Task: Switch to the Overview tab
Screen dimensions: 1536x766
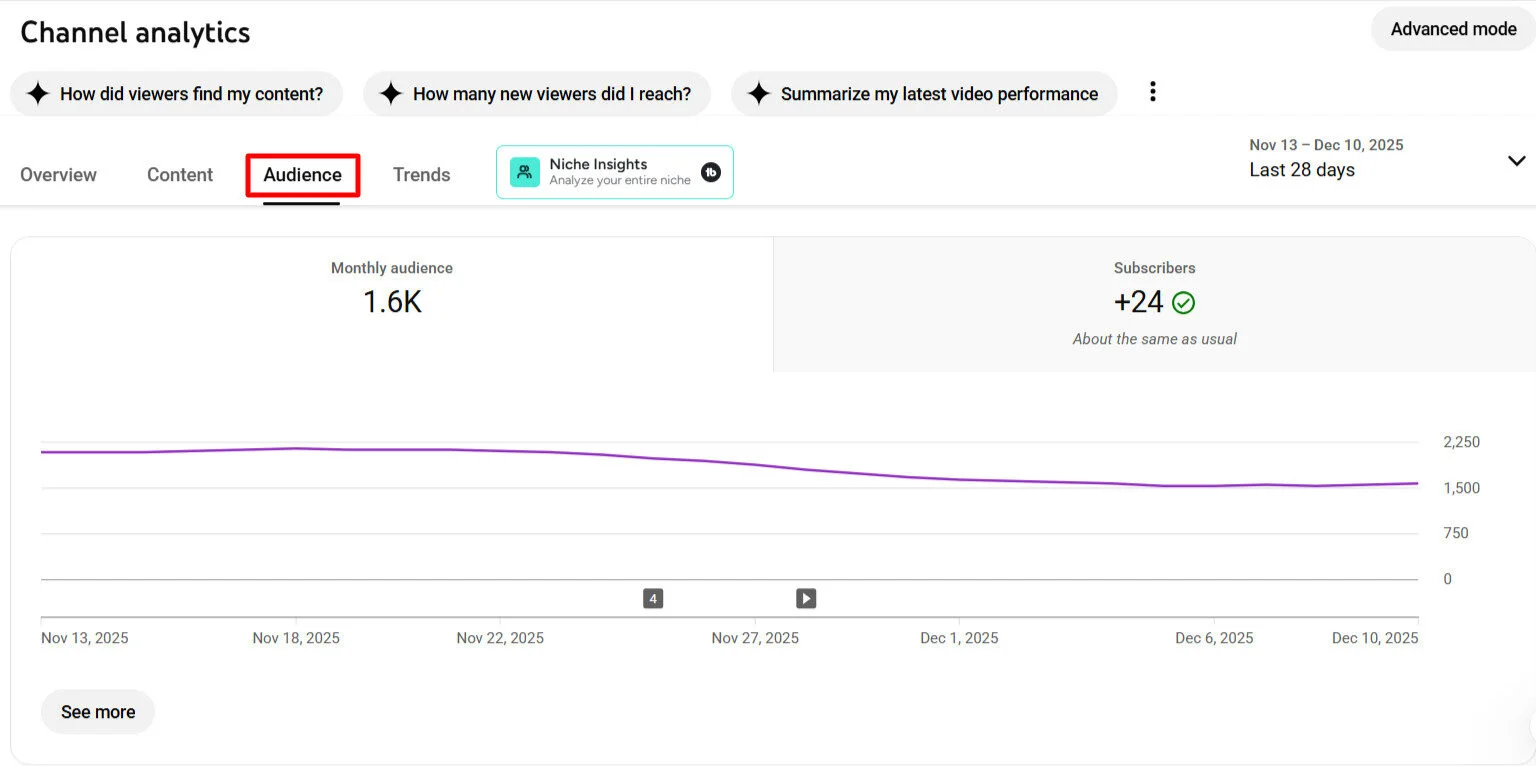Action: tap(58, 174)
